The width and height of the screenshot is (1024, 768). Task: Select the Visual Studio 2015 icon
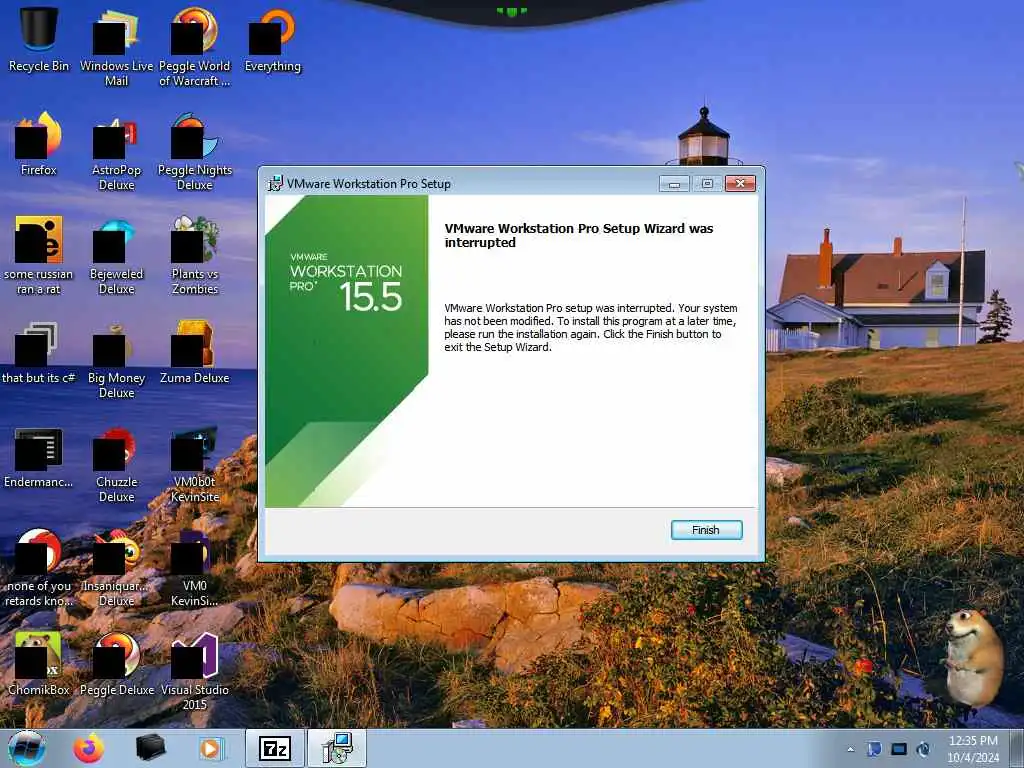point(195,671)
